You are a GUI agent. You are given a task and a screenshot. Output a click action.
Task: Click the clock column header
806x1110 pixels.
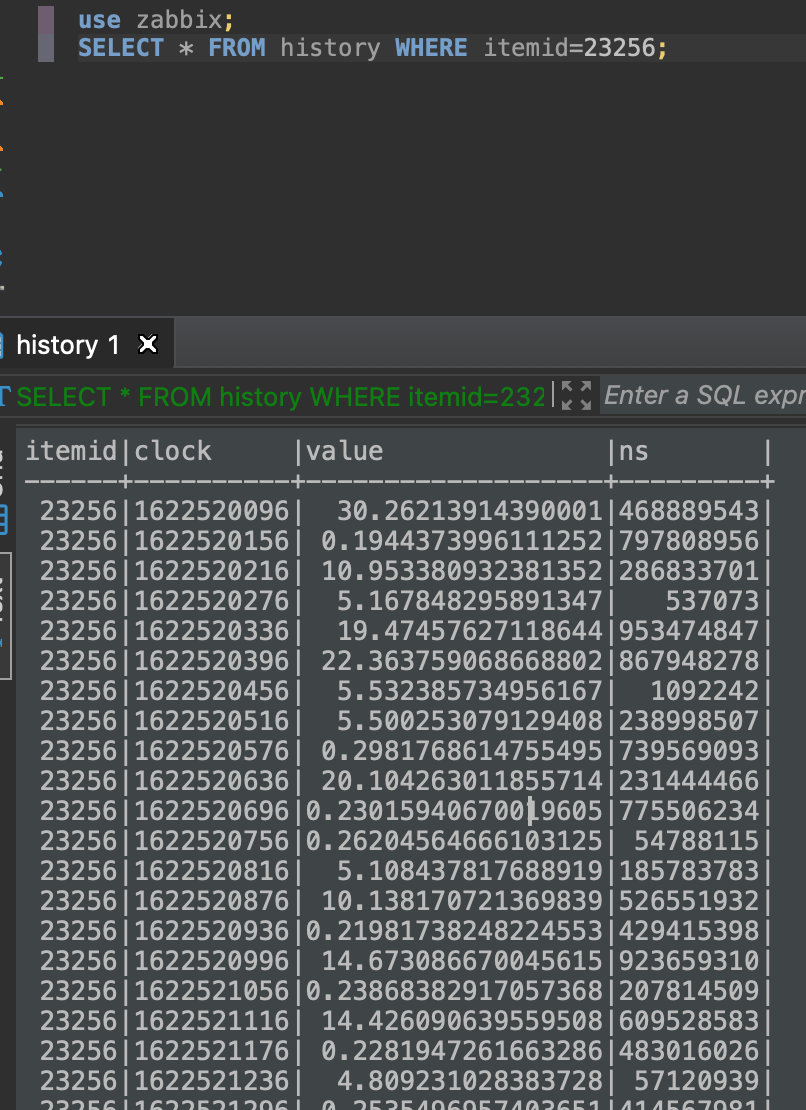173,451
